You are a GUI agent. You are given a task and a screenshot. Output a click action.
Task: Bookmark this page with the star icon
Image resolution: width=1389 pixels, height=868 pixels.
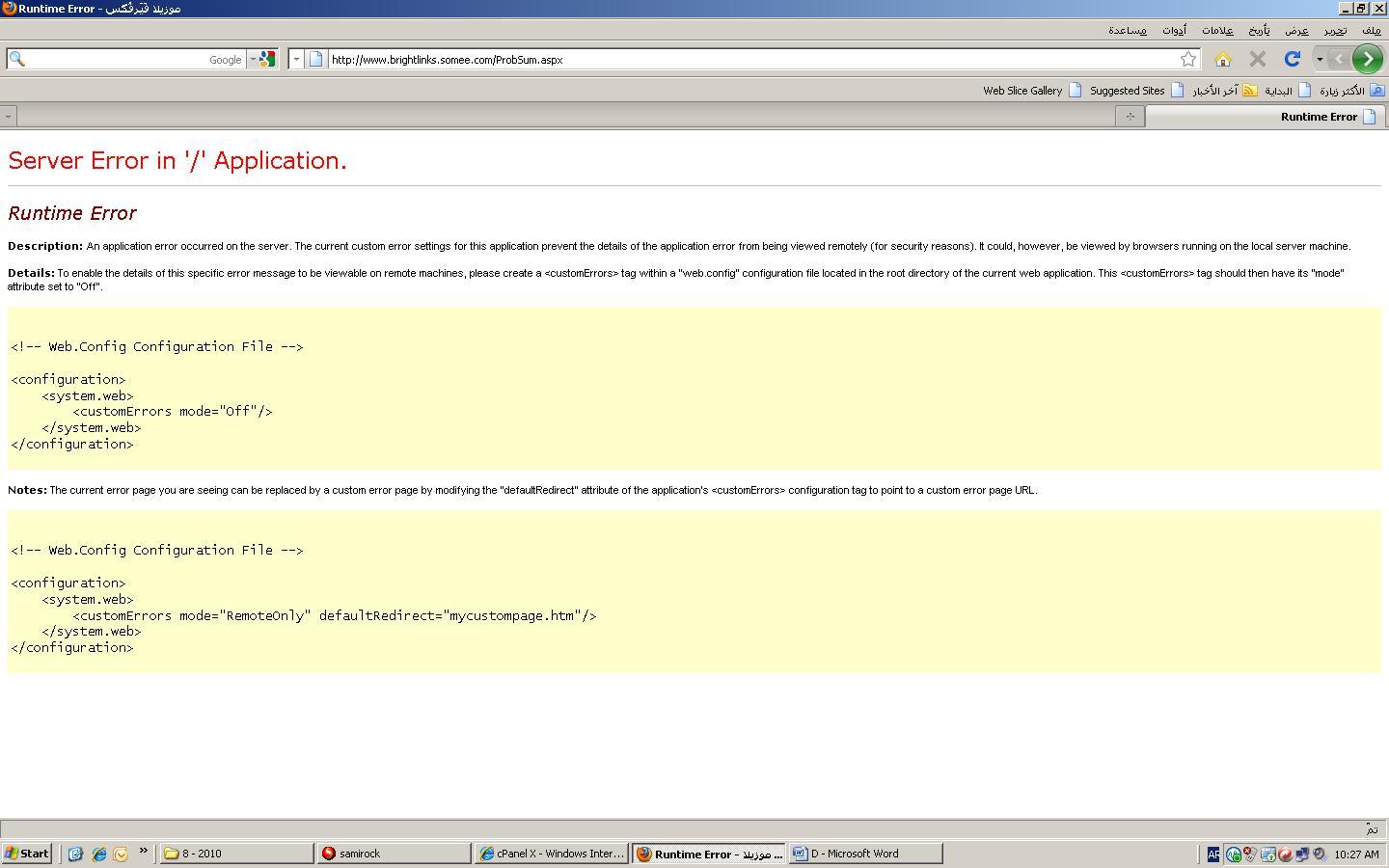(x=1188, y=59)
